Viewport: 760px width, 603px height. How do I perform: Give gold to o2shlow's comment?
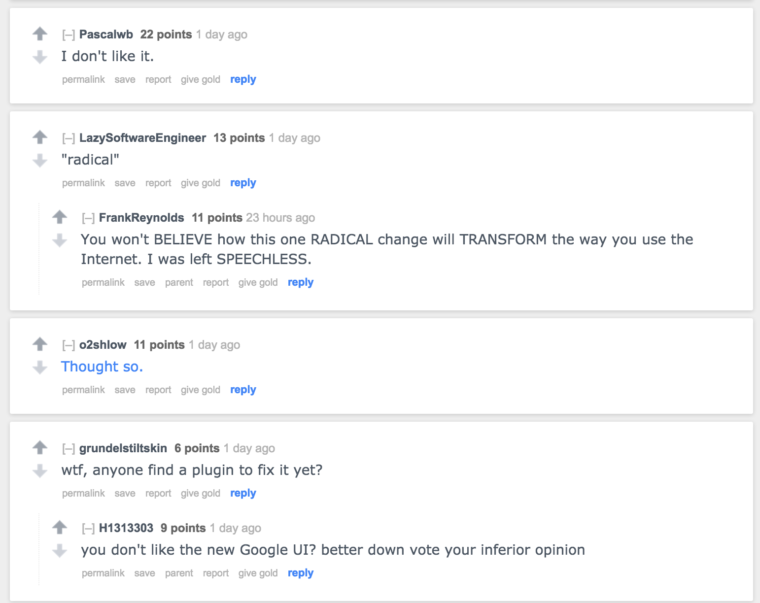pos(200,390)
